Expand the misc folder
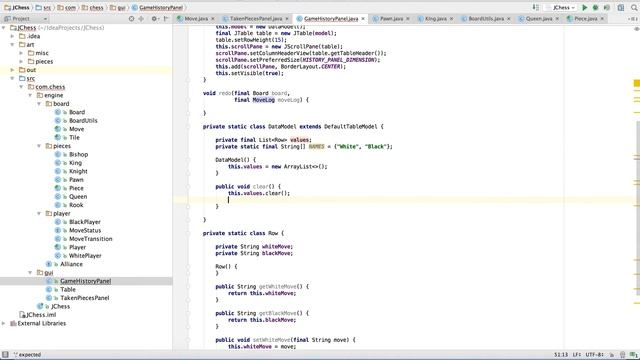640x360 pixels. coord(21,53)
